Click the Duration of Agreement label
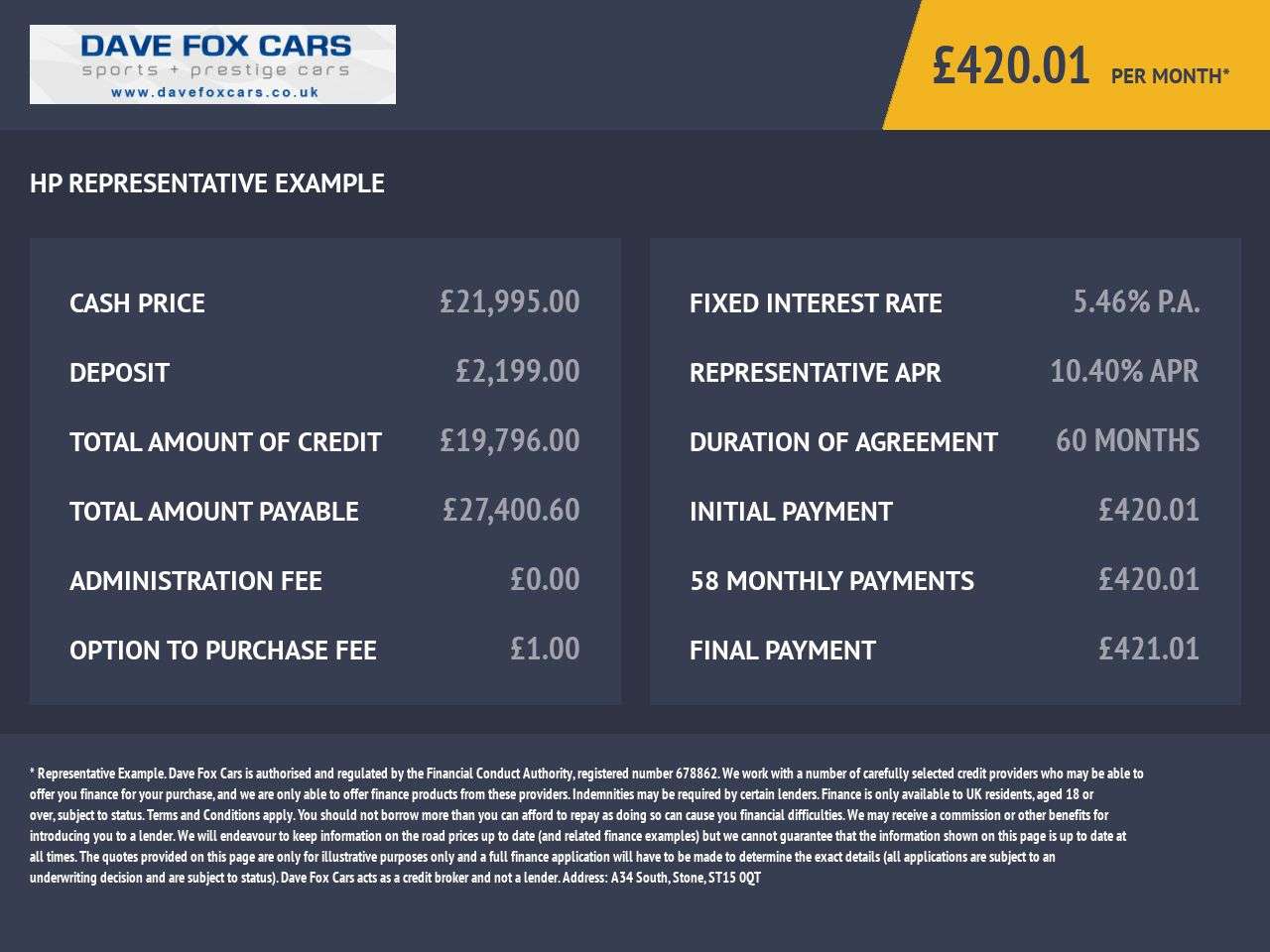 843,442
